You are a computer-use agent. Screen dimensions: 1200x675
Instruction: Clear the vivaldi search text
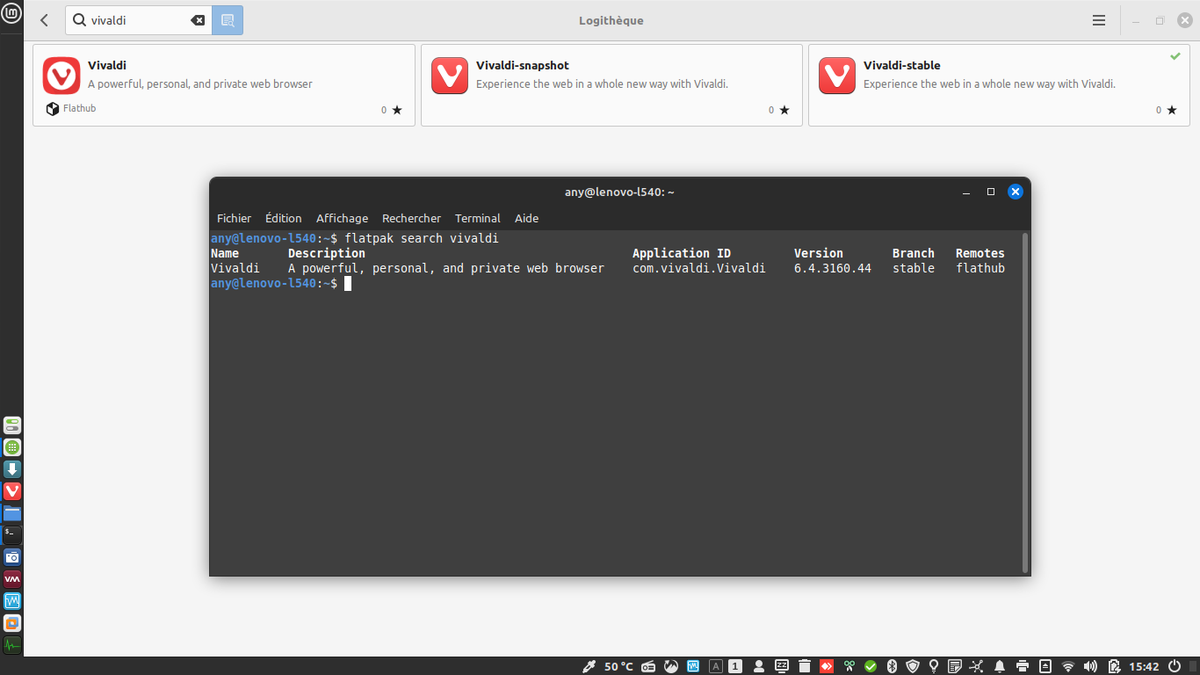[x=197, y=20]
